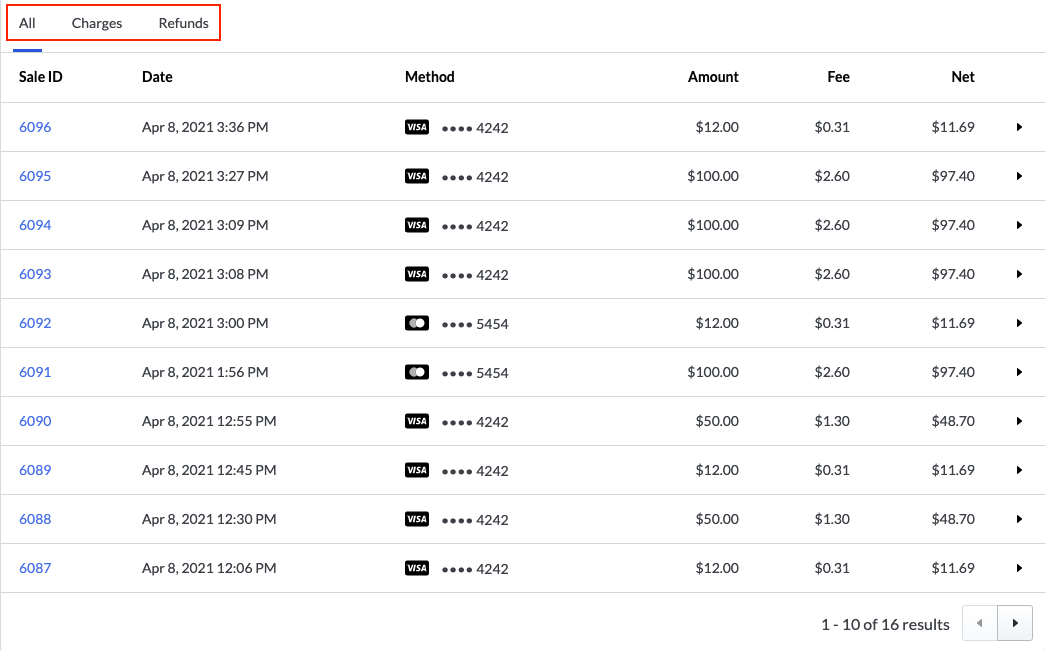Image resolution: width=1045 pixels, height=650 pixels.
Task: Open sale ID 6095 link
Action: [35, 176]
